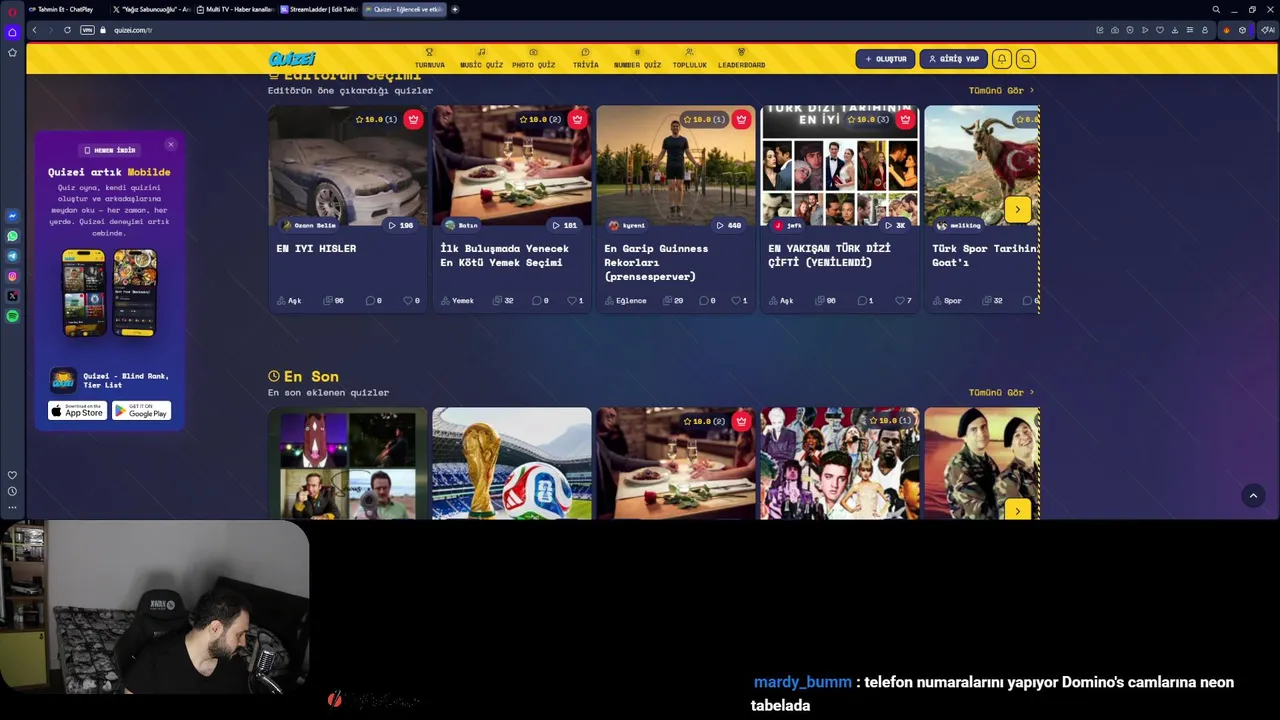The width and height of the screenshot is (1280, 720).
Task: Click the Opera home sidebar icon
Action: coord(12,32)
